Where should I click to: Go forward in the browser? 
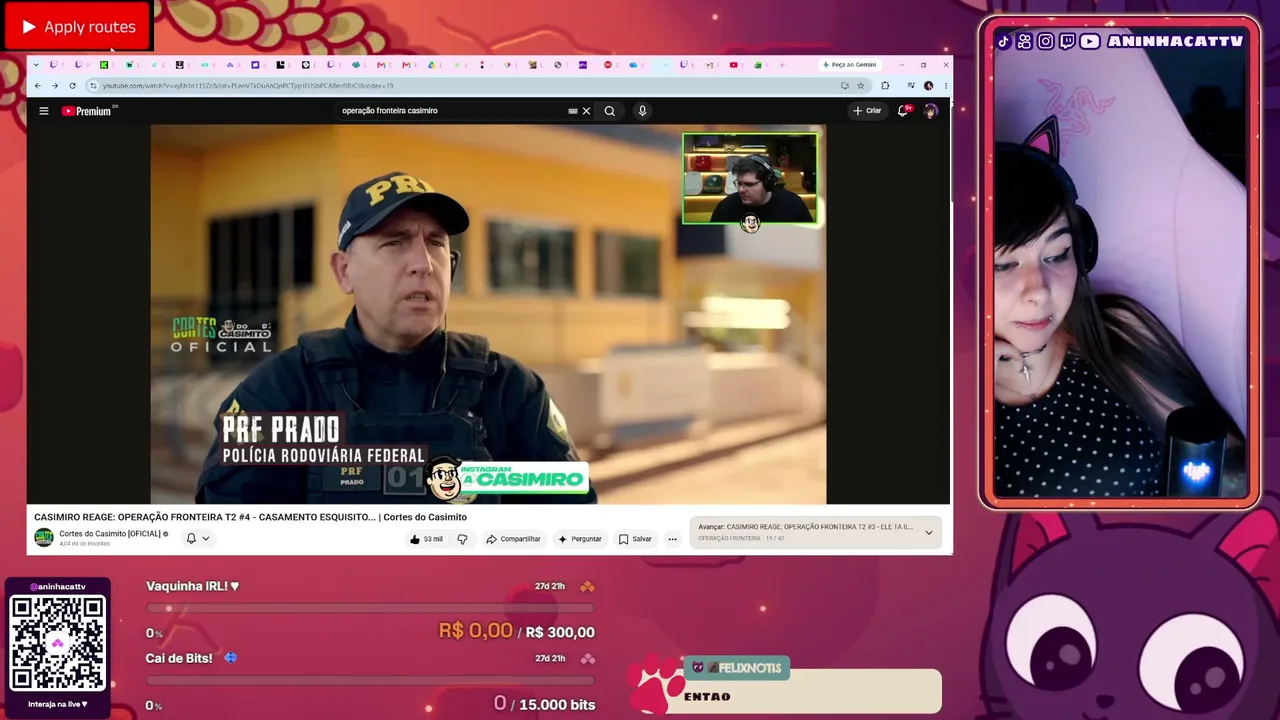pyautogui.click(x=55, y=86)
